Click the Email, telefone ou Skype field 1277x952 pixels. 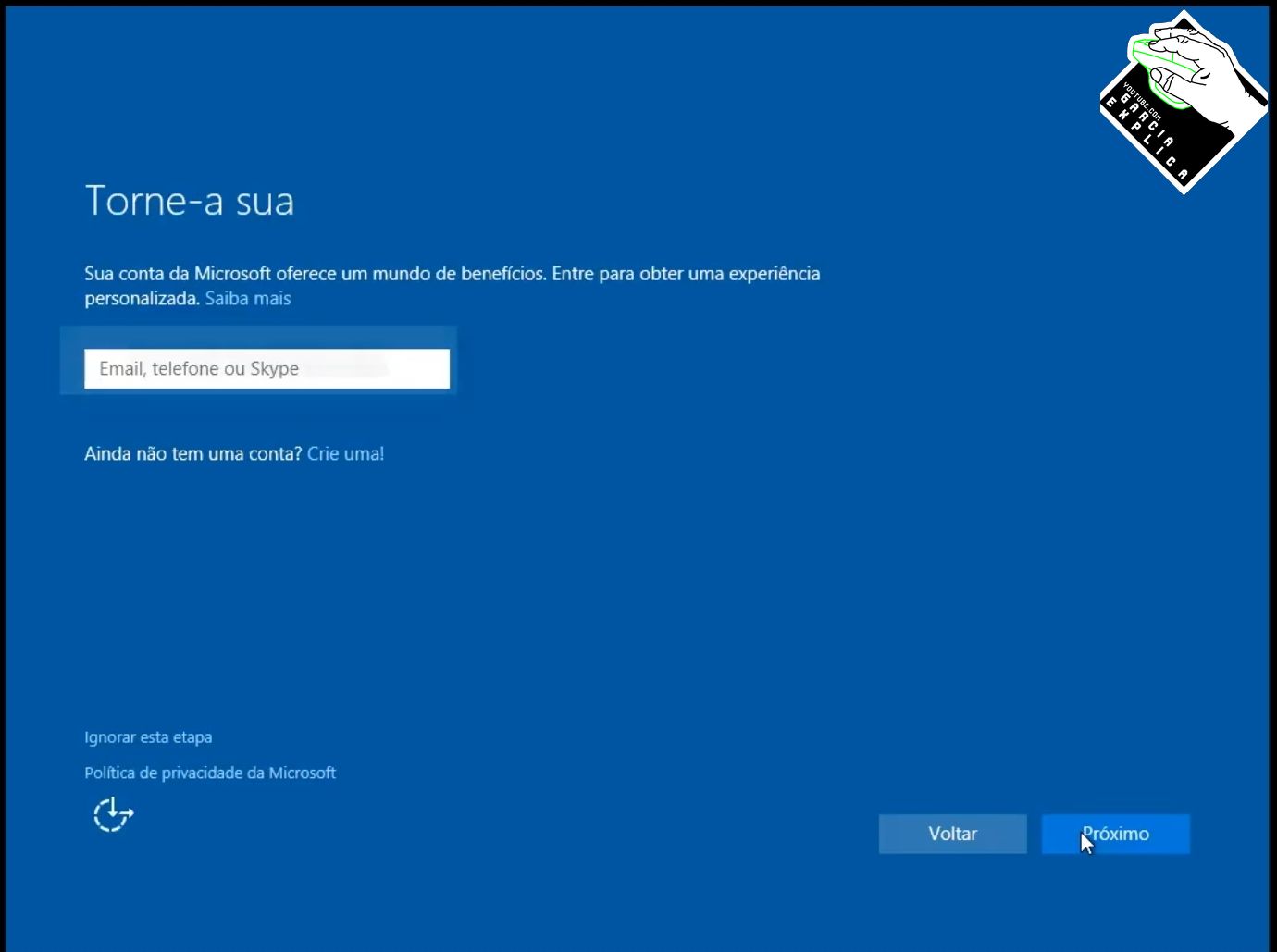pyautogui.click(x=267, y=368)
